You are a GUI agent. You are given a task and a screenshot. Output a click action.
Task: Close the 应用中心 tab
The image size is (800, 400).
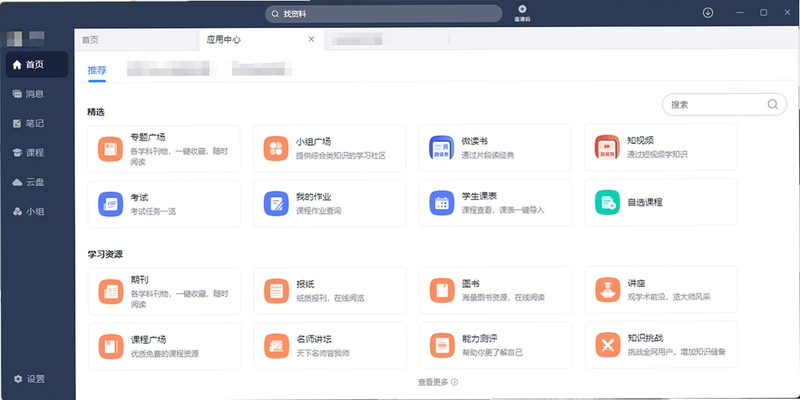(311, 39)
